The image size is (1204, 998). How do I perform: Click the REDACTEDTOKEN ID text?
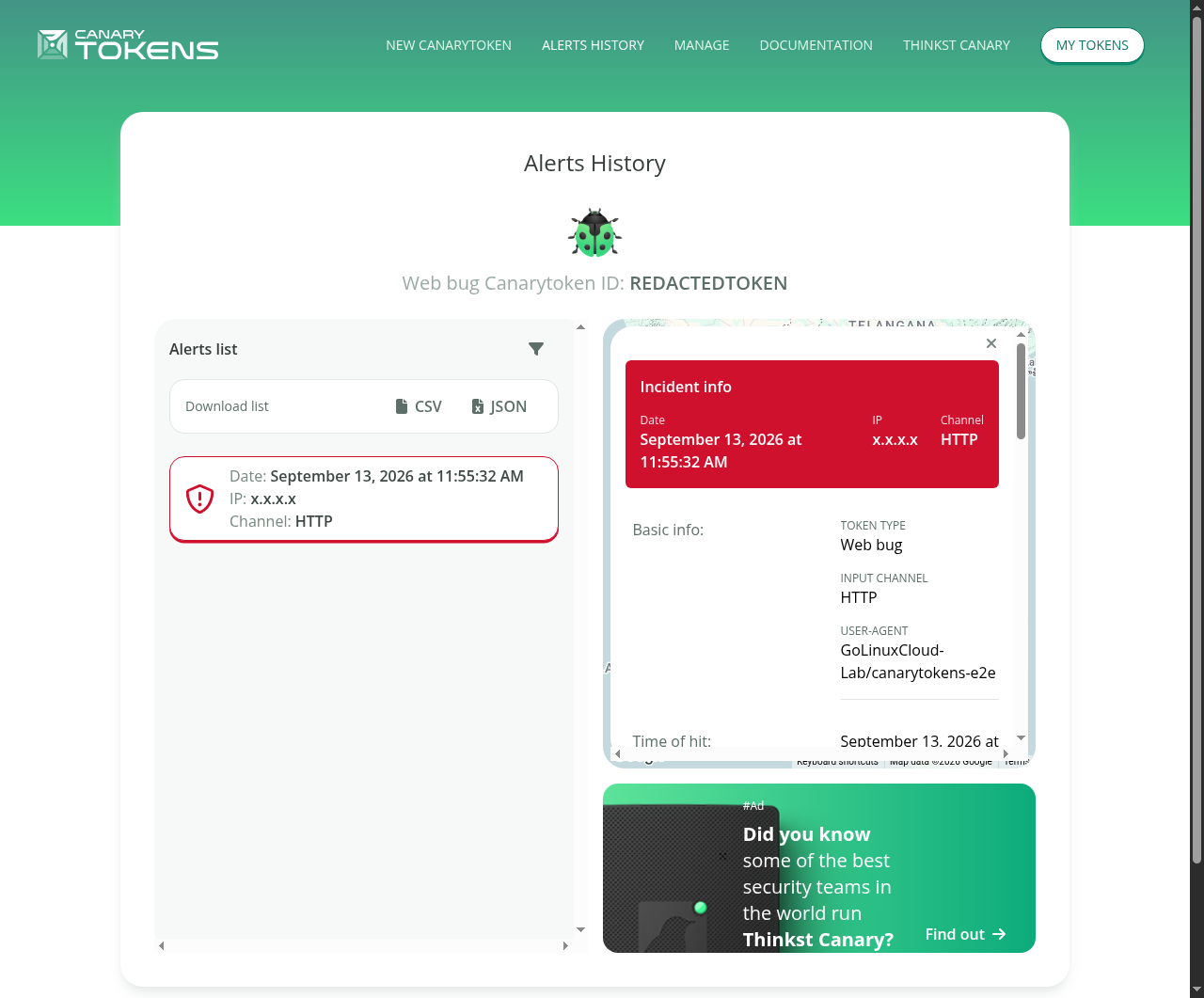click(708, 283)
